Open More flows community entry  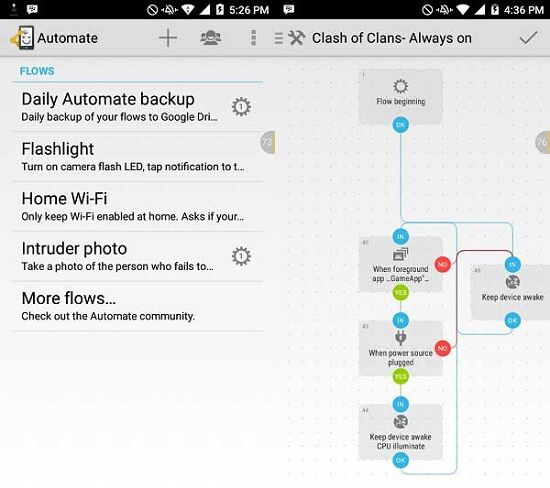point(138,306)
